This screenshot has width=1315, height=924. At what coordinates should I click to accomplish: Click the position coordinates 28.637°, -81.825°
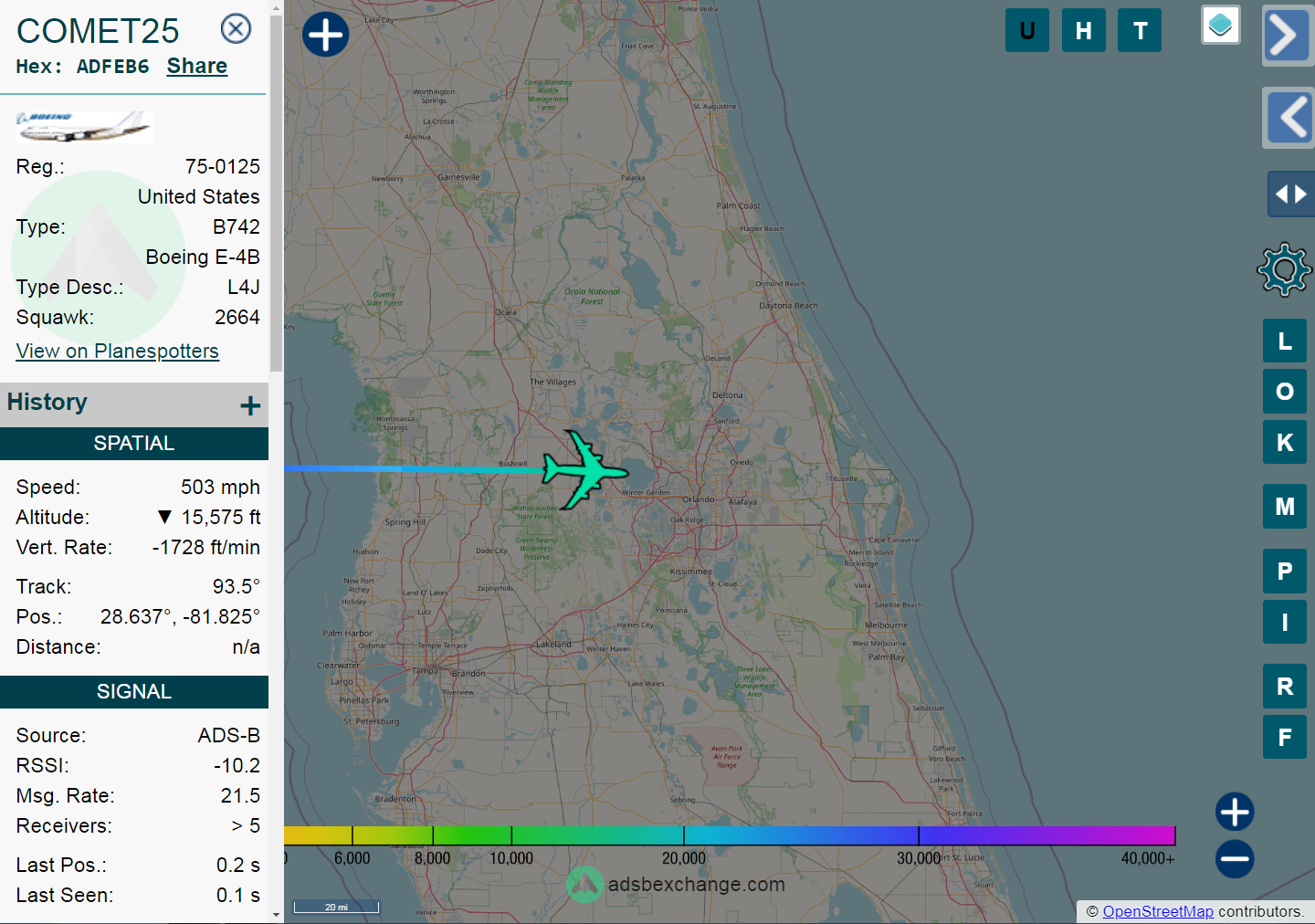(x=180, y=616)
